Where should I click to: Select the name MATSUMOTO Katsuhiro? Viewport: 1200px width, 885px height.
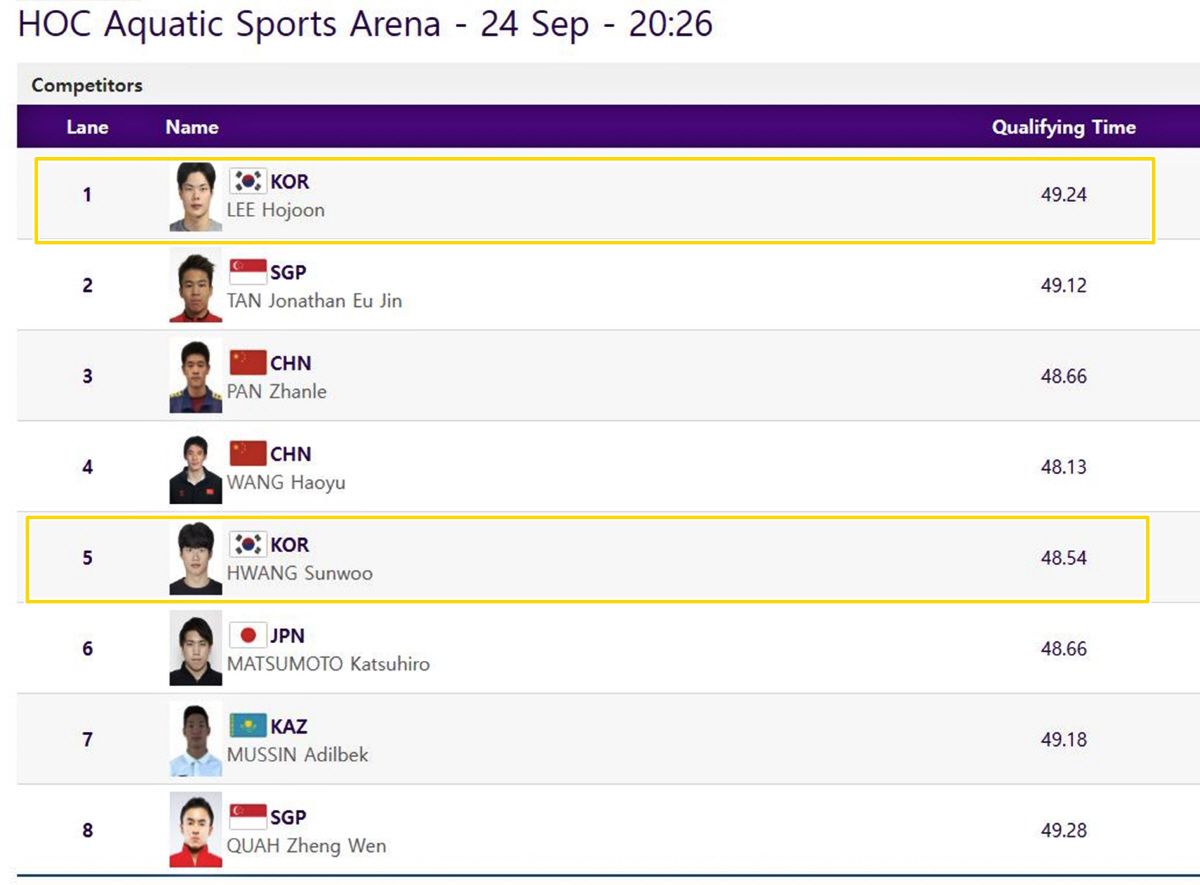328,664
